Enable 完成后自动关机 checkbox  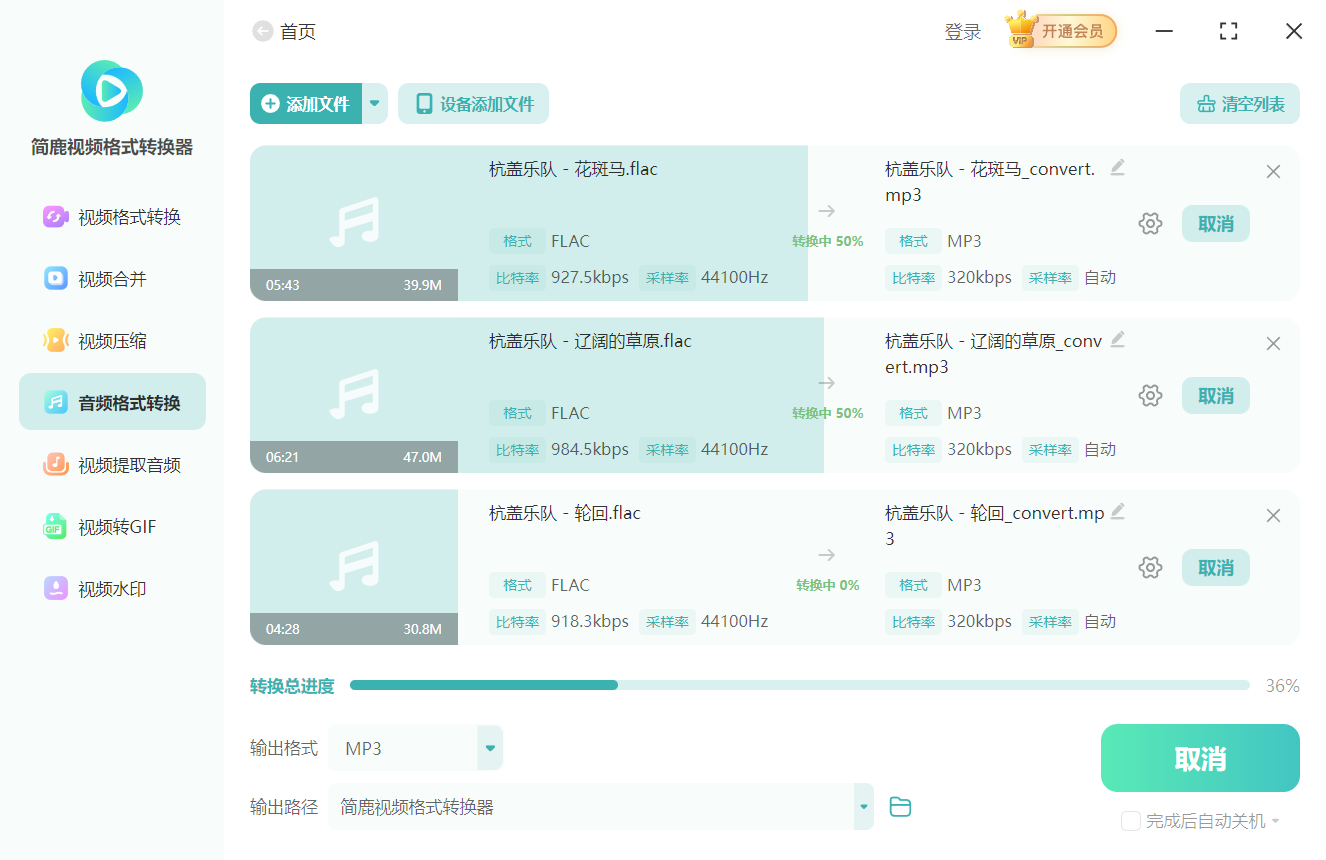click(x=1131, y=821)
